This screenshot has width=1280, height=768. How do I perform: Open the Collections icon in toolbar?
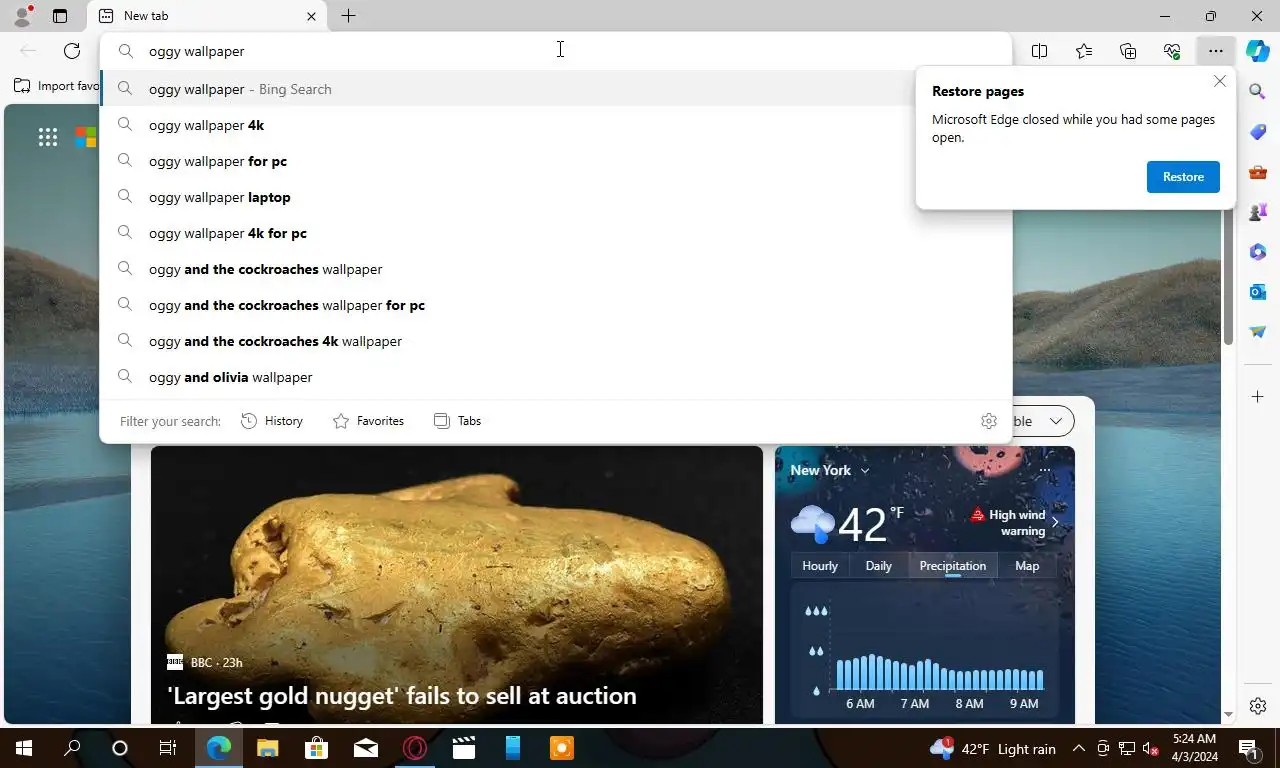click(1128, 51)
